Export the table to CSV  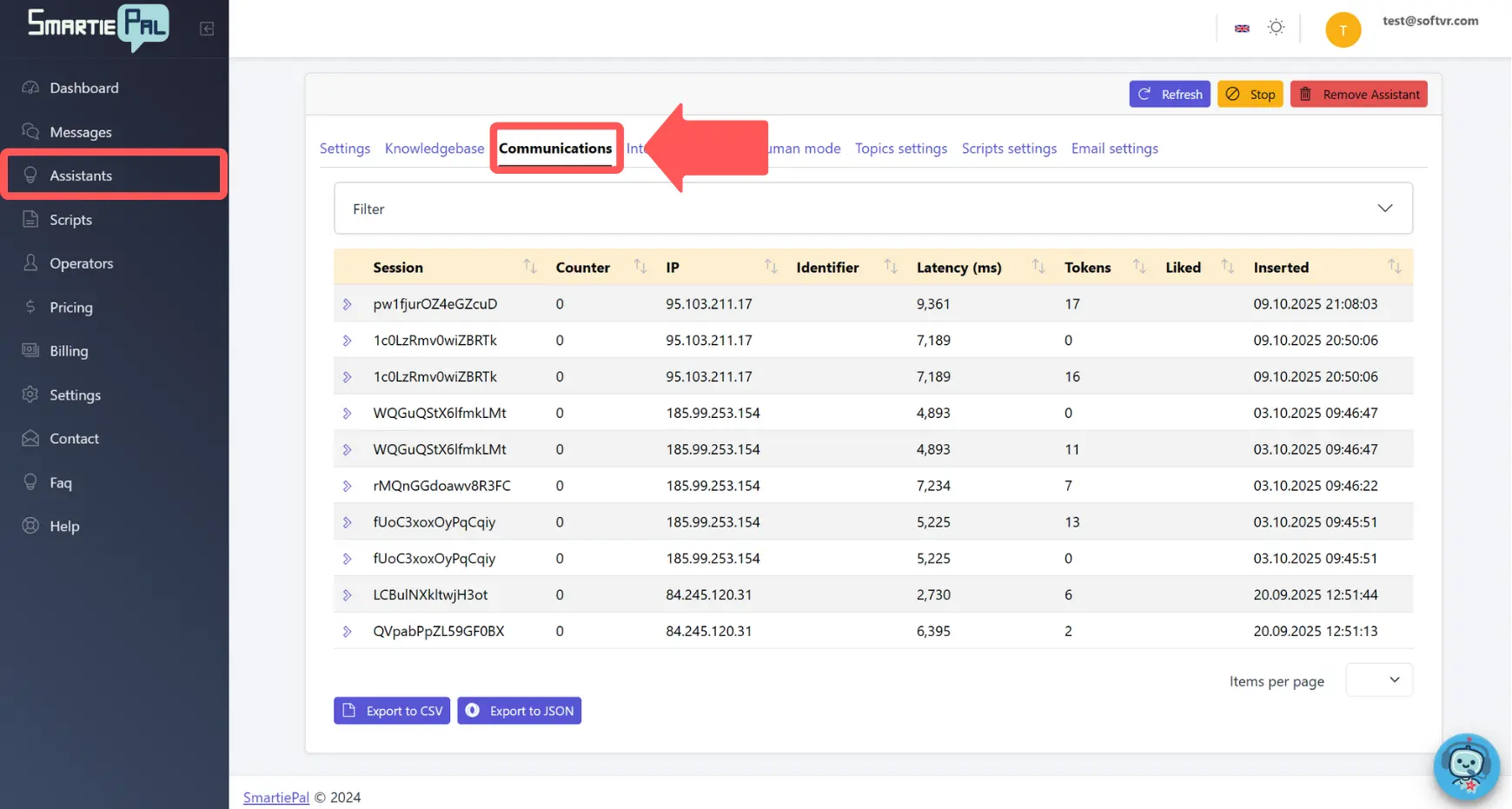[391, 710]
